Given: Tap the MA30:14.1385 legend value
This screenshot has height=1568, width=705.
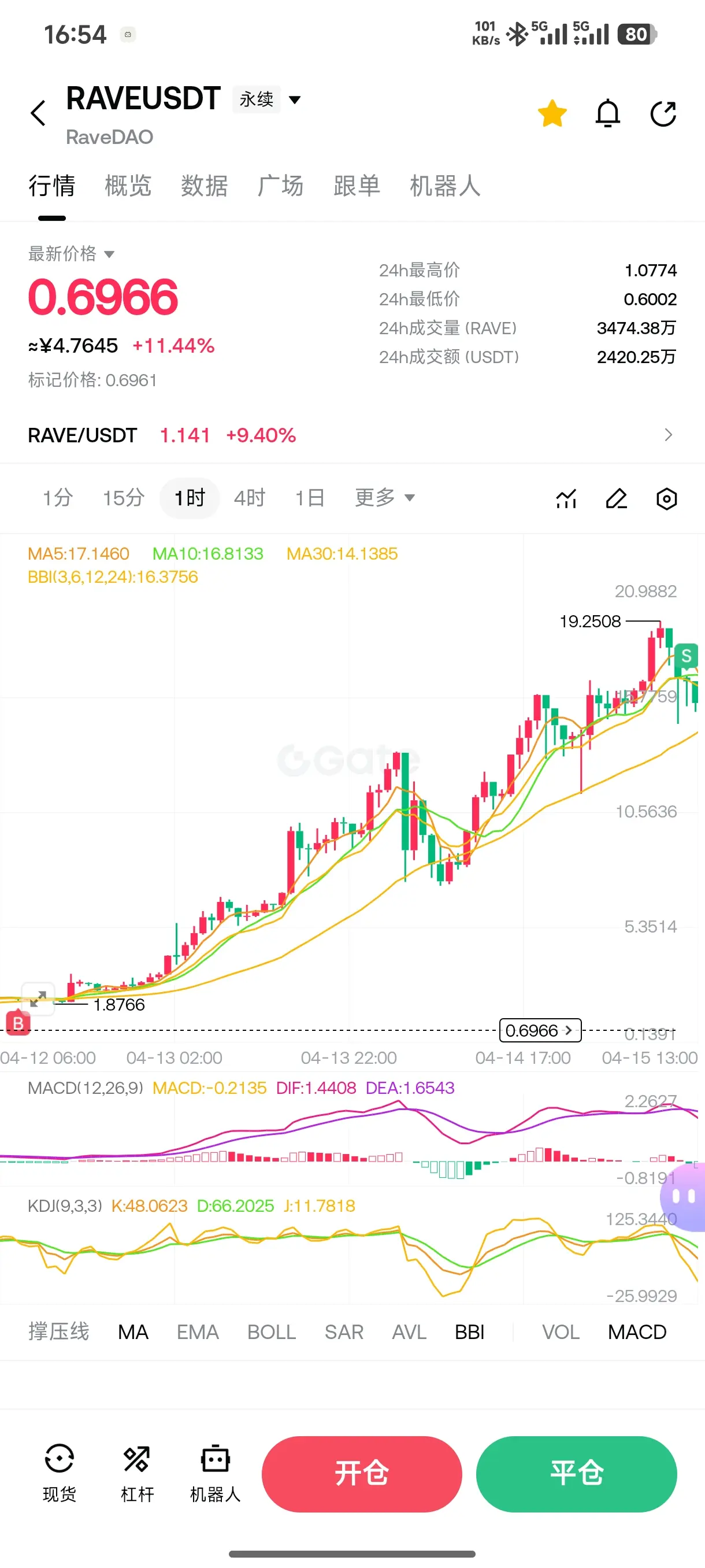Looking at the screenshot, I should 342,553.
